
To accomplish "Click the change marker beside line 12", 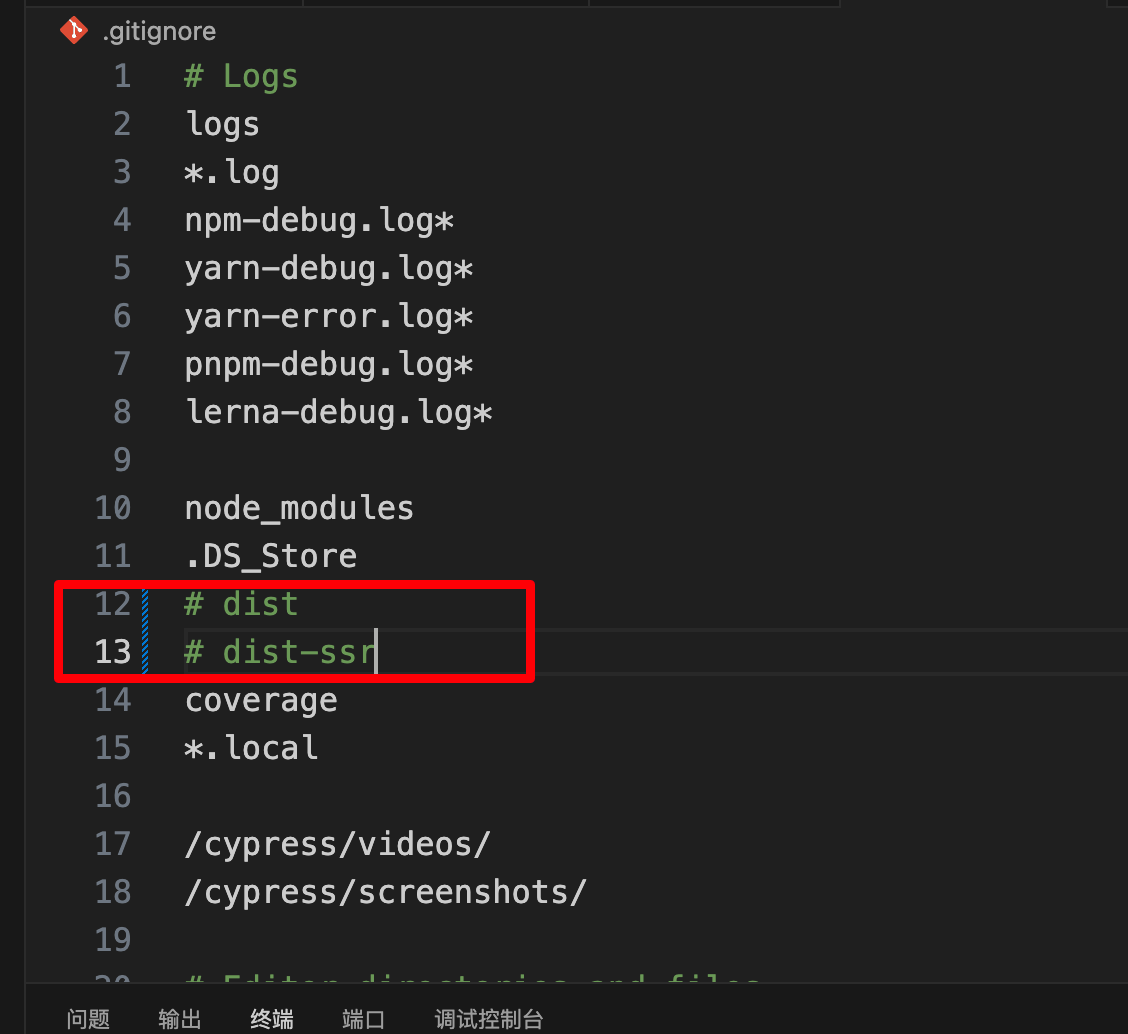I will point(146,604).
